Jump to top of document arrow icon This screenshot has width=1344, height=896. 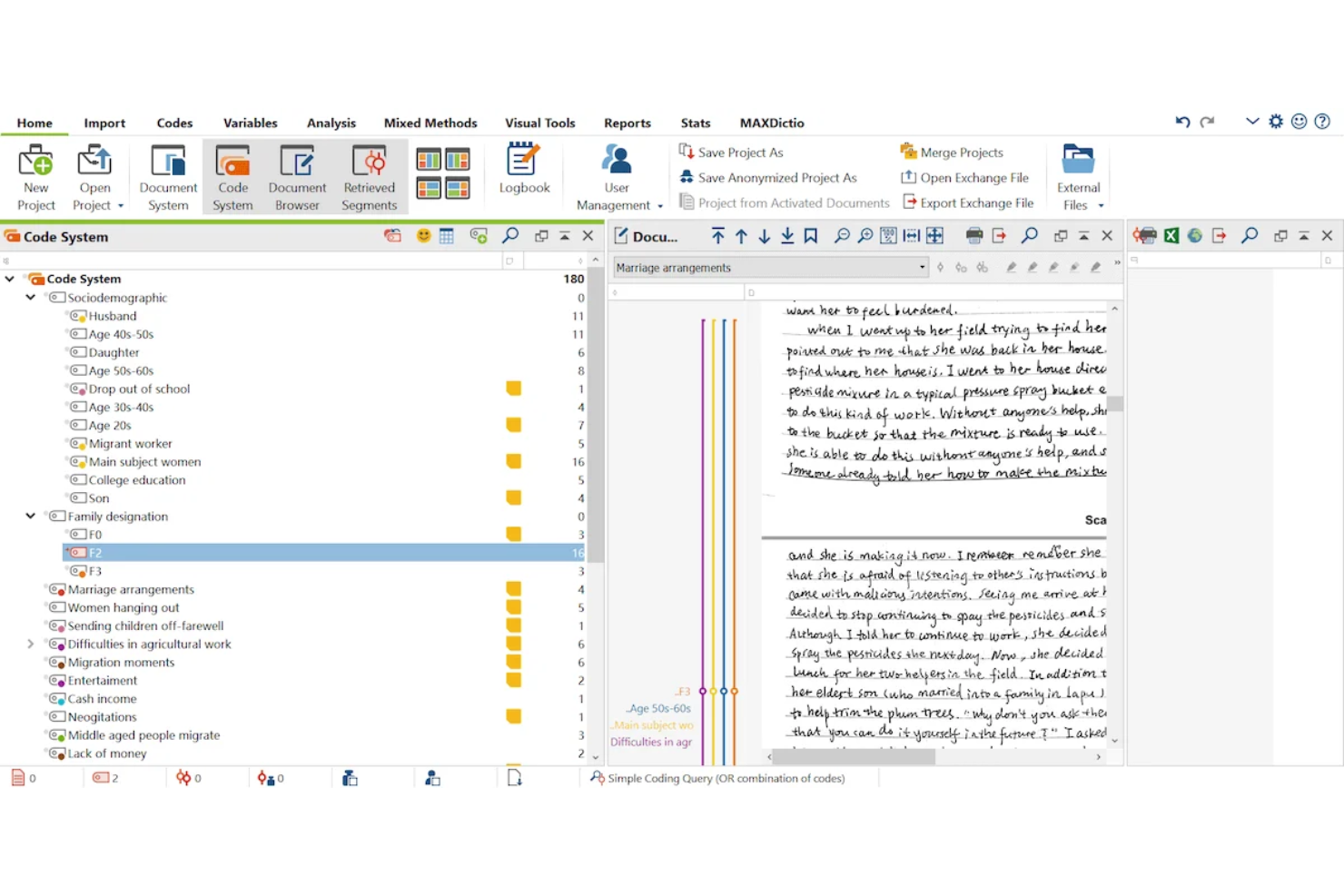point(718,236)
